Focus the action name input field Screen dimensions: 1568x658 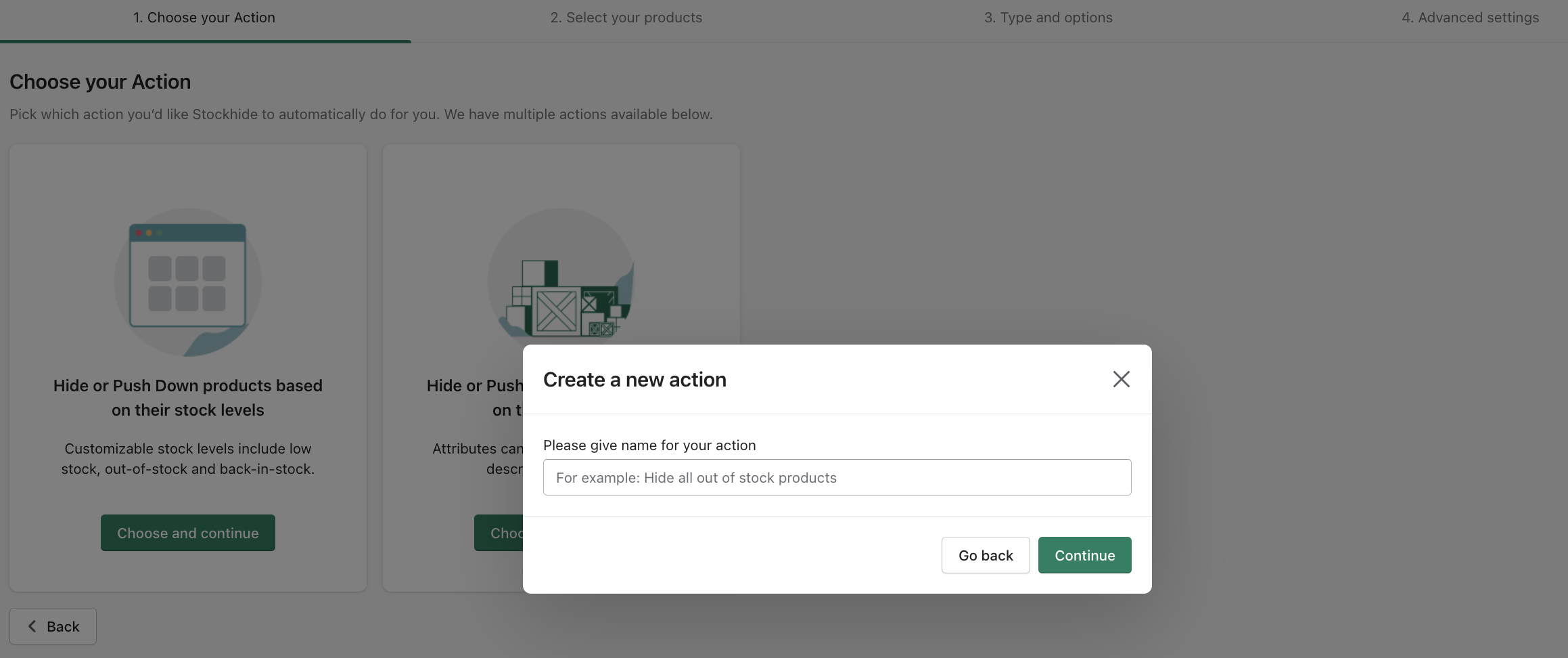(x=837, y=477)
